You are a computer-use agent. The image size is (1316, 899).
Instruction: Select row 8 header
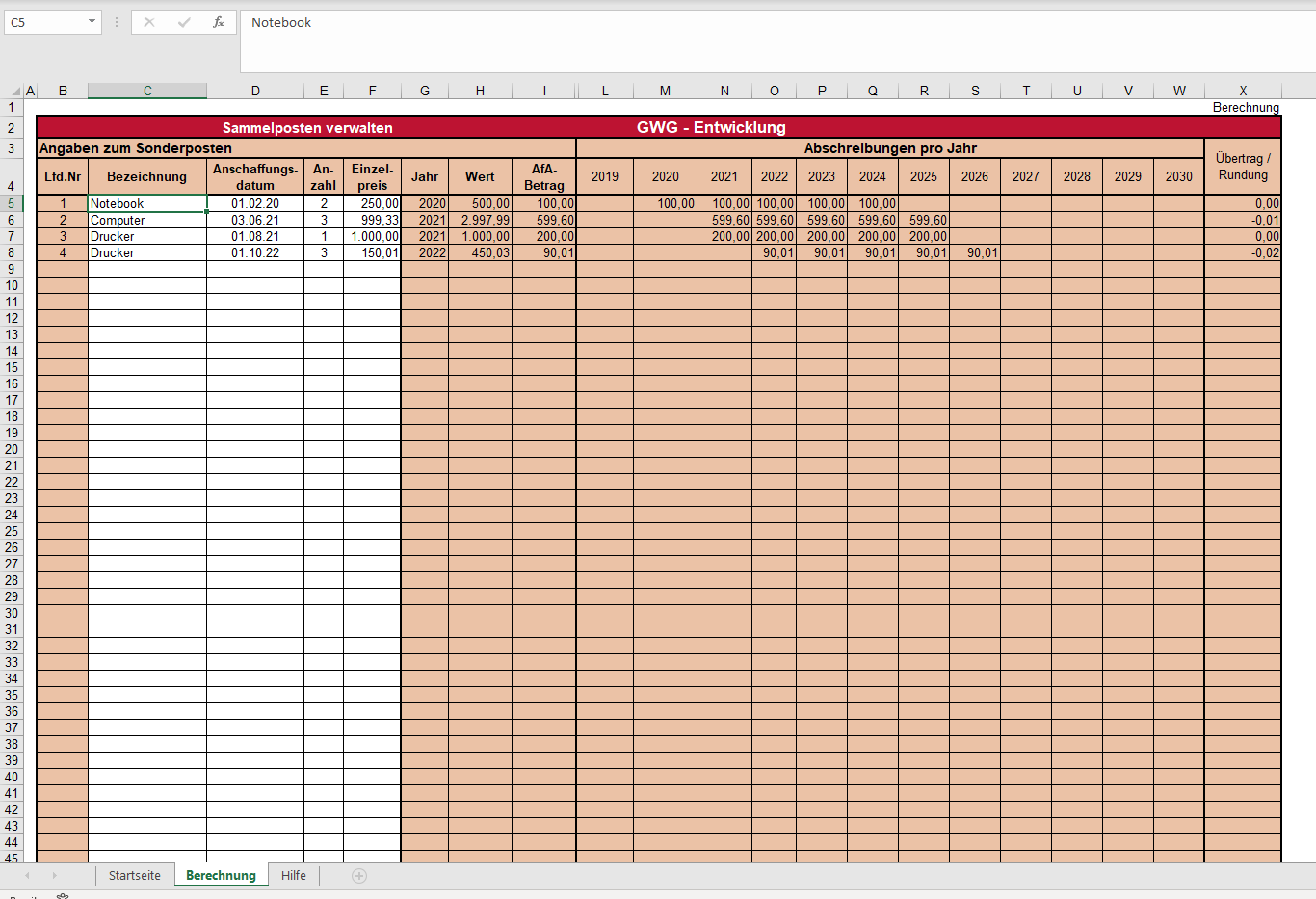coord(12,252)
